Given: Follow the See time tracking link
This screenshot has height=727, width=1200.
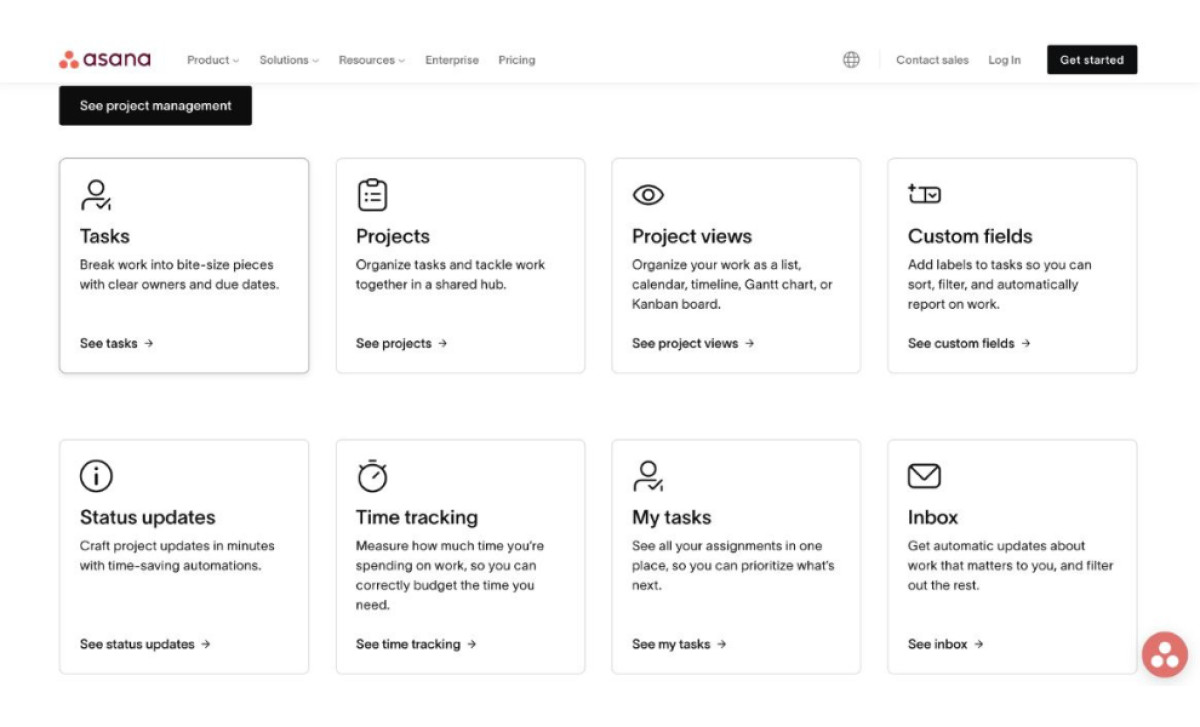Looking at the screenshot, I should 414,644.
